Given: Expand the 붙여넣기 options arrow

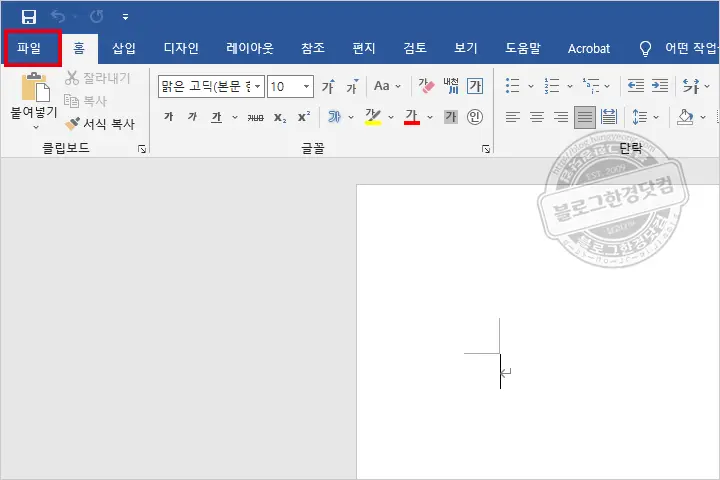Looking at the screenshot, I should click(x=36, y=127).
